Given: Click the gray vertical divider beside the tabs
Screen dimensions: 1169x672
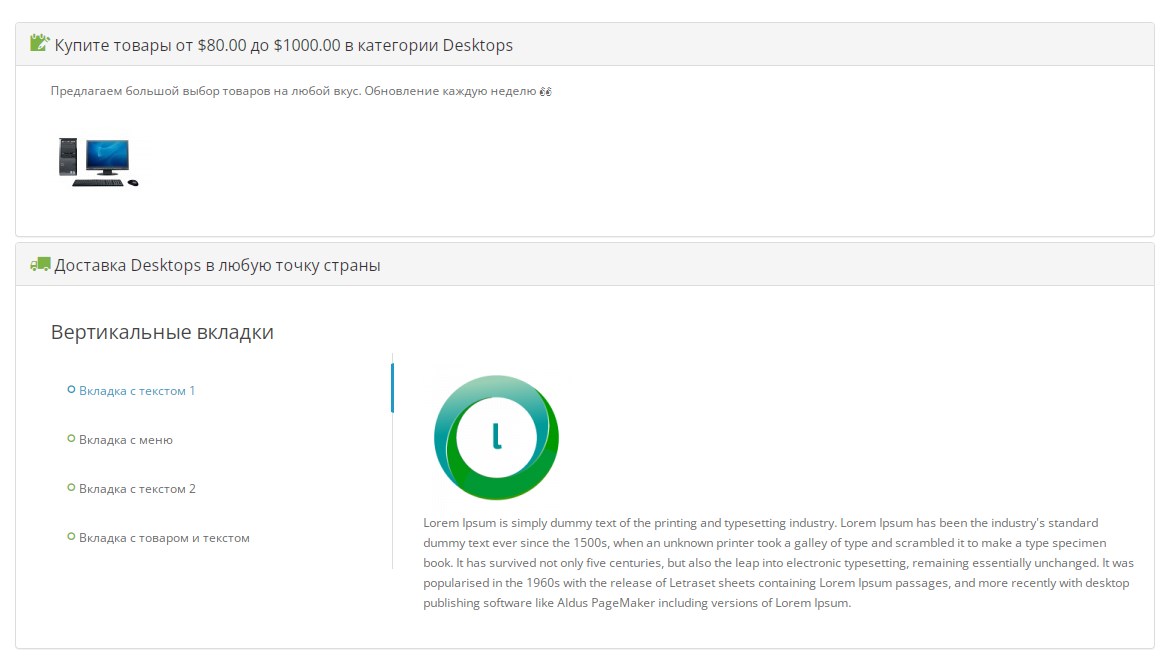Looking at the screenshot, I should 393,500.
